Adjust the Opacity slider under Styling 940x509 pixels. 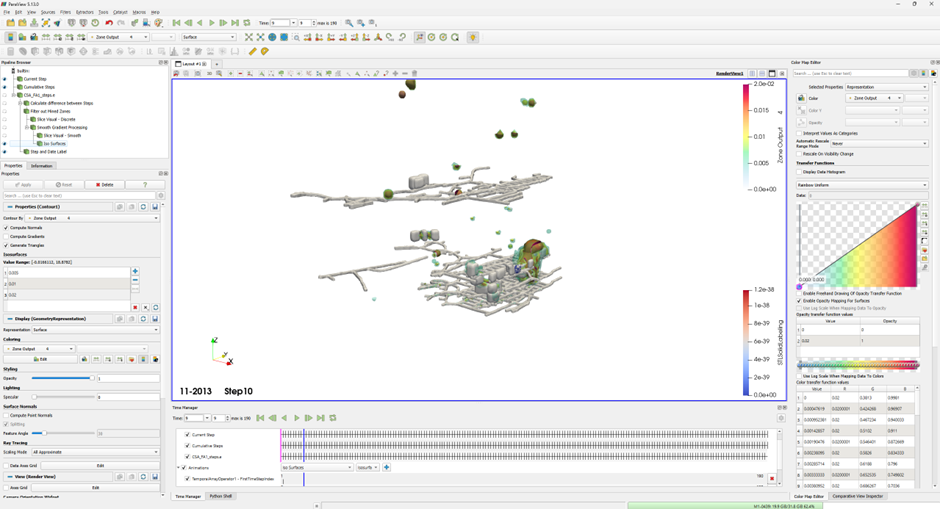pos(62,378)
